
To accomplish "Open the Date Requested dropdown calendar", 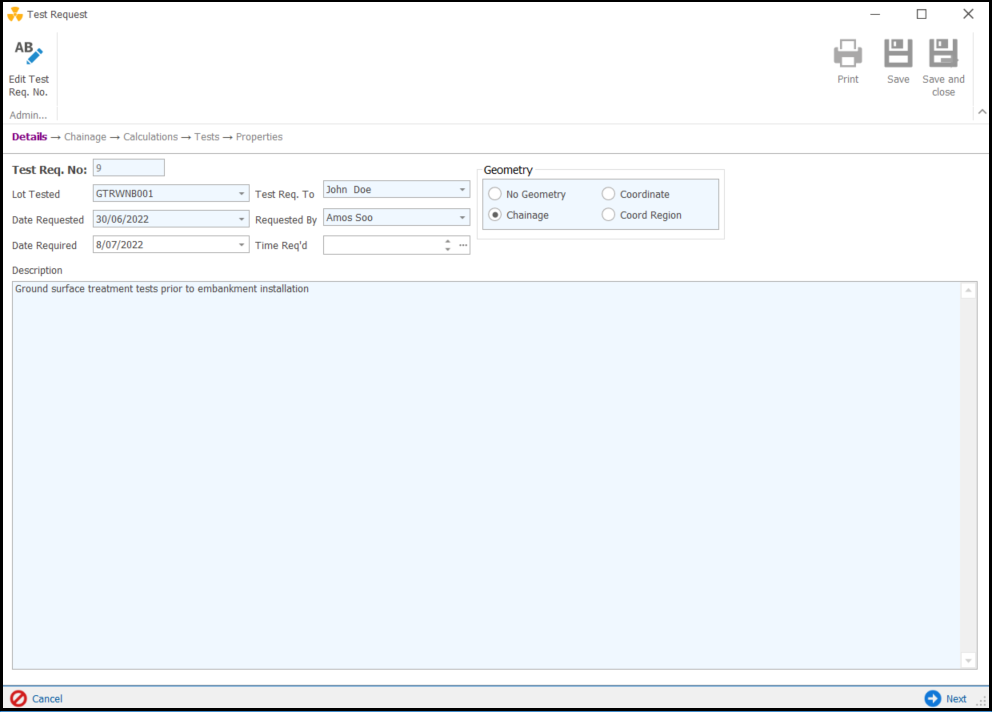I will tap(241, 219).
